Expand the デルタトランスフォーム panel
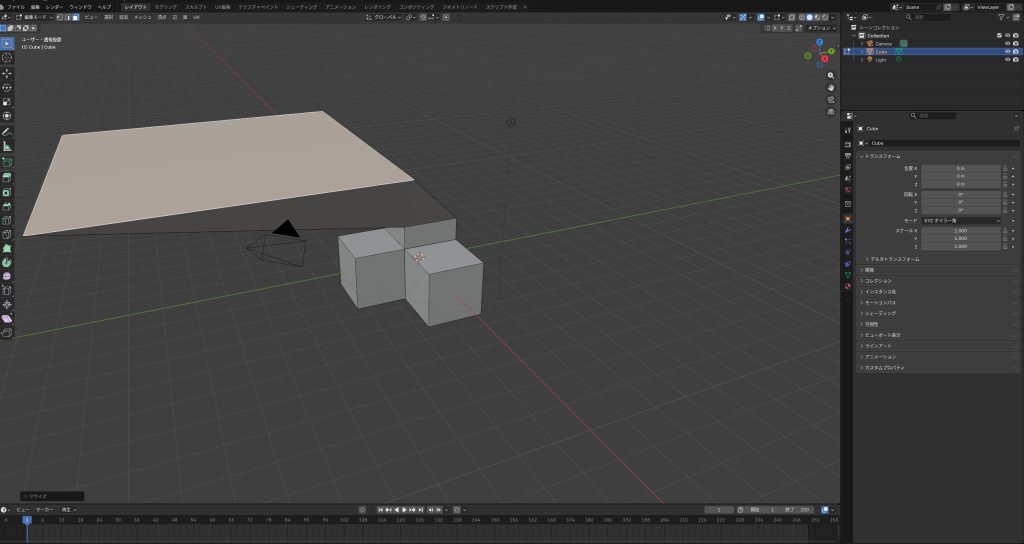Viewport: 1024px width, 544px height. click(893, 259)
